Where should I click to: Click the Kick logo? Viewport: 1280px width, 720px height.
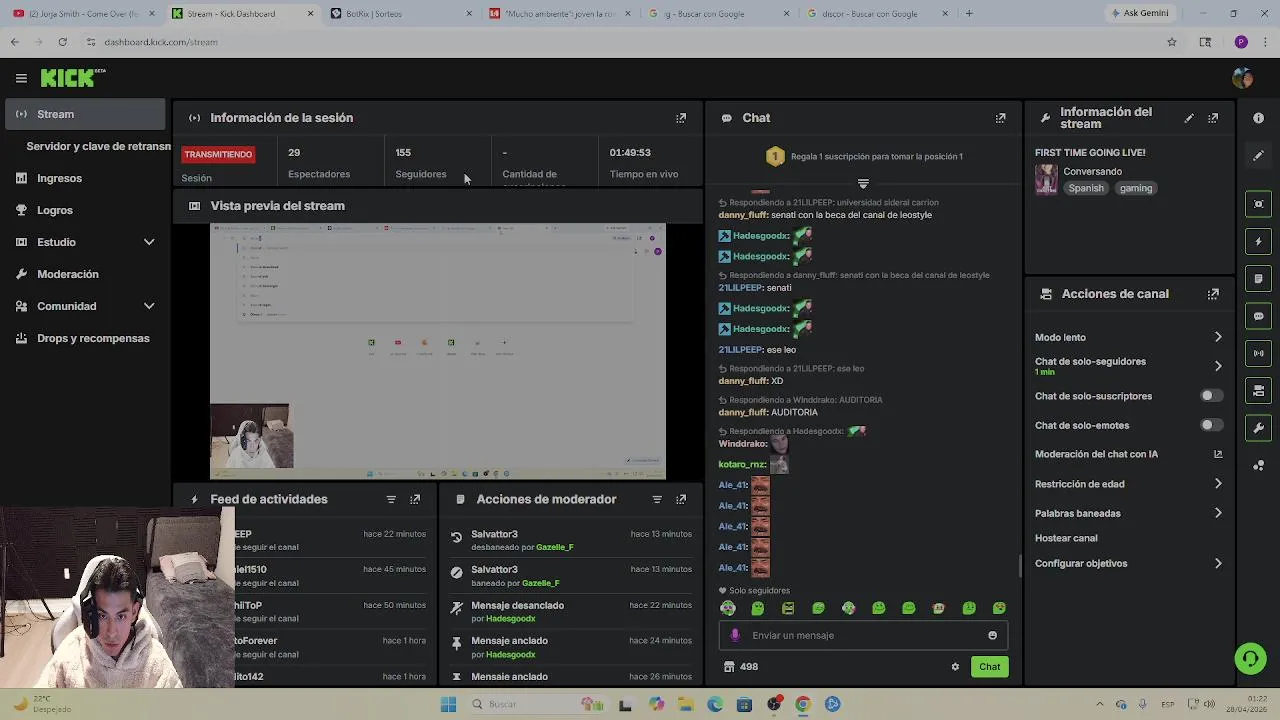[x=72, y=78]
